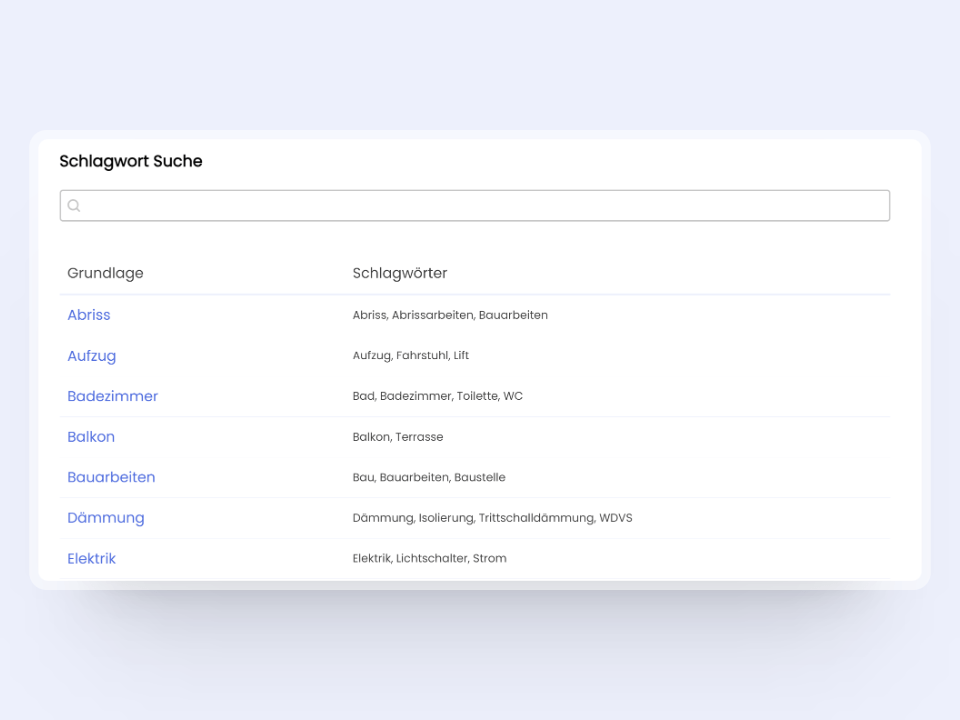Click keywords 'Abriss, Abrissarbeiten, Bauarbeiten'
Viewport: 960px width, 720px height.
click(450, 315)
